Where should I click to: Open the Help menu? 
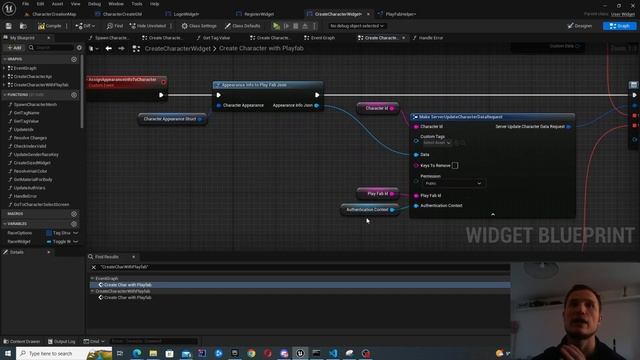[x=154, y=4]
